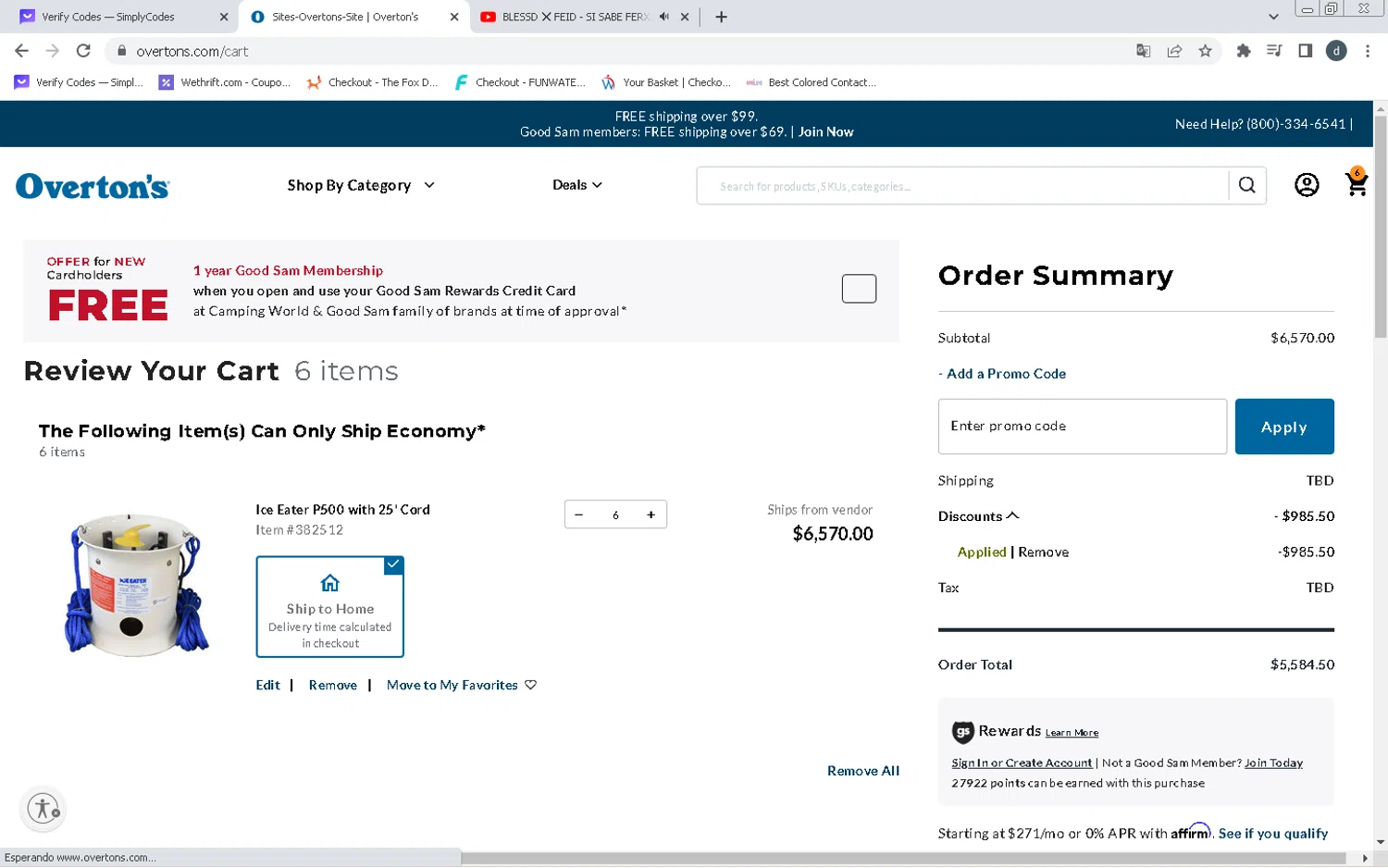
Task: Click See if you qualify Affirm link
Action: tap(1272, 834)
